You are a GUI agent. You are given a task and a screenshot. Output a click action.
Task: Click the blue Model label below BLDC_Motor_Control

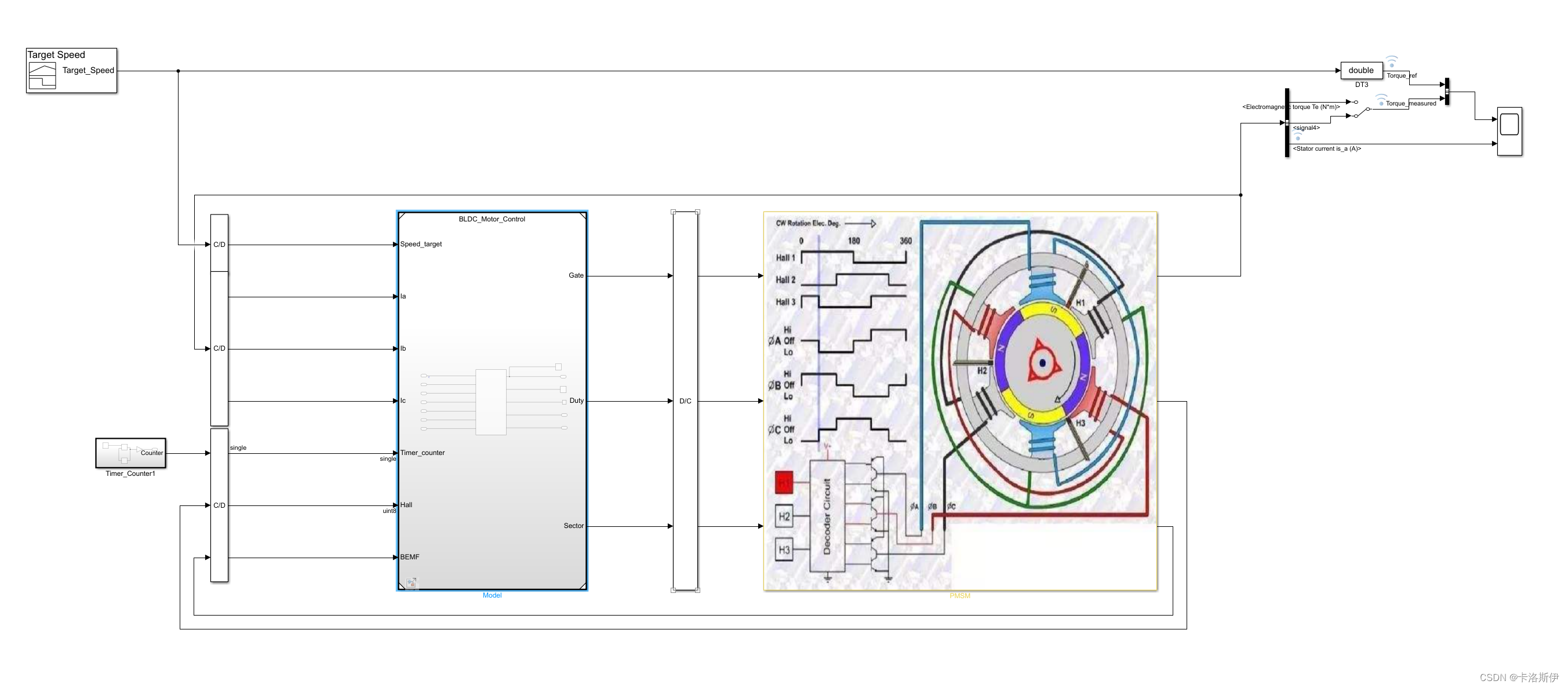tap(492, 595)
